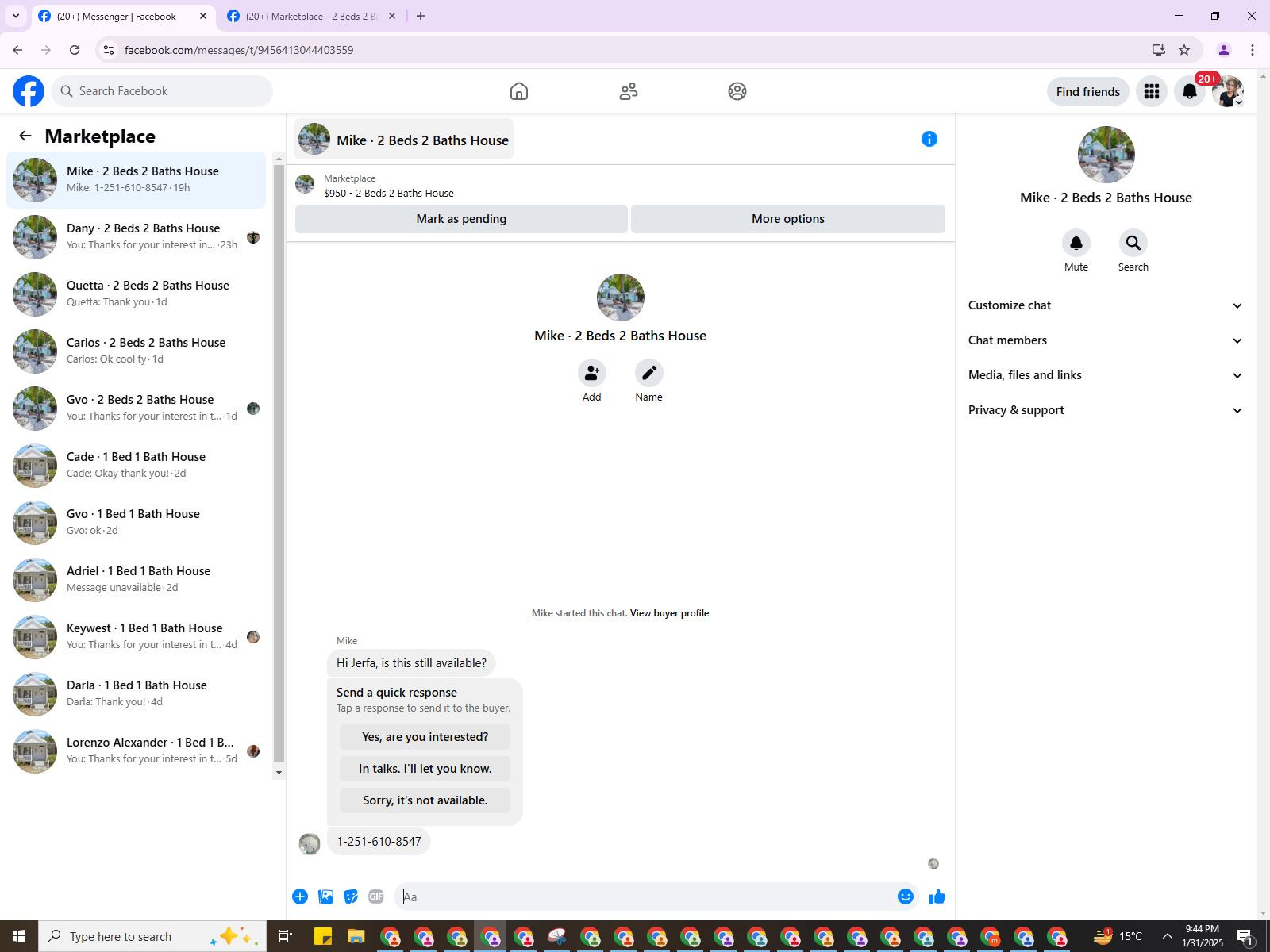Open File Explorer from taskbar
Image resolution: width=1270 pixels, height=952 pixels.
(356, 937)
